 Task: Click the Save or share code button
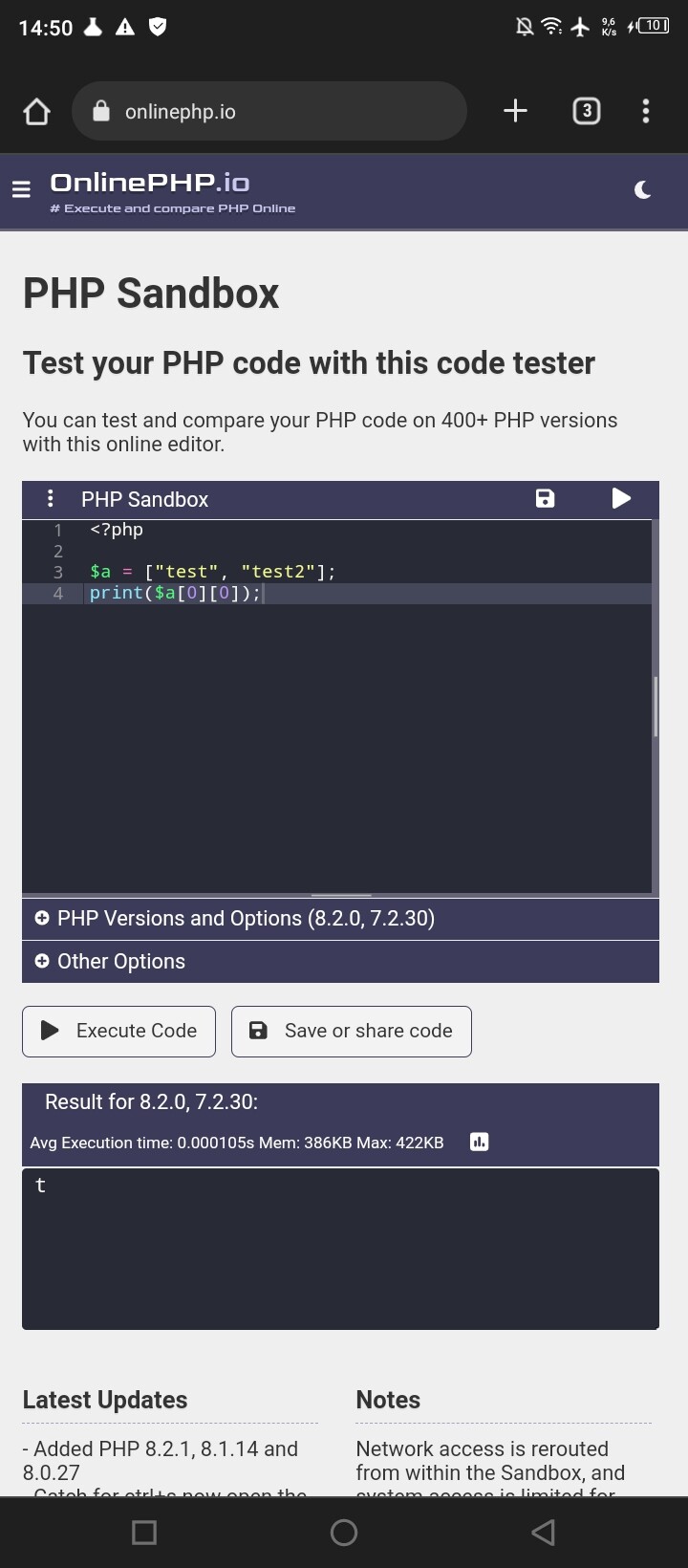tap(351, 1031)
